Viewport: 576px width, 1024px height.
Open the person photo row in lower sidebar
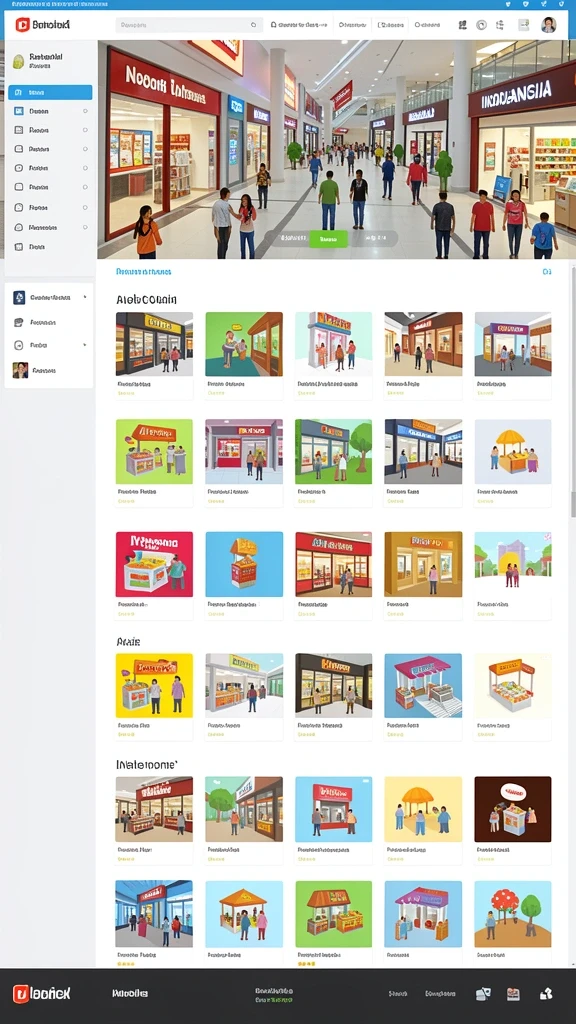[x=49, y=370]
